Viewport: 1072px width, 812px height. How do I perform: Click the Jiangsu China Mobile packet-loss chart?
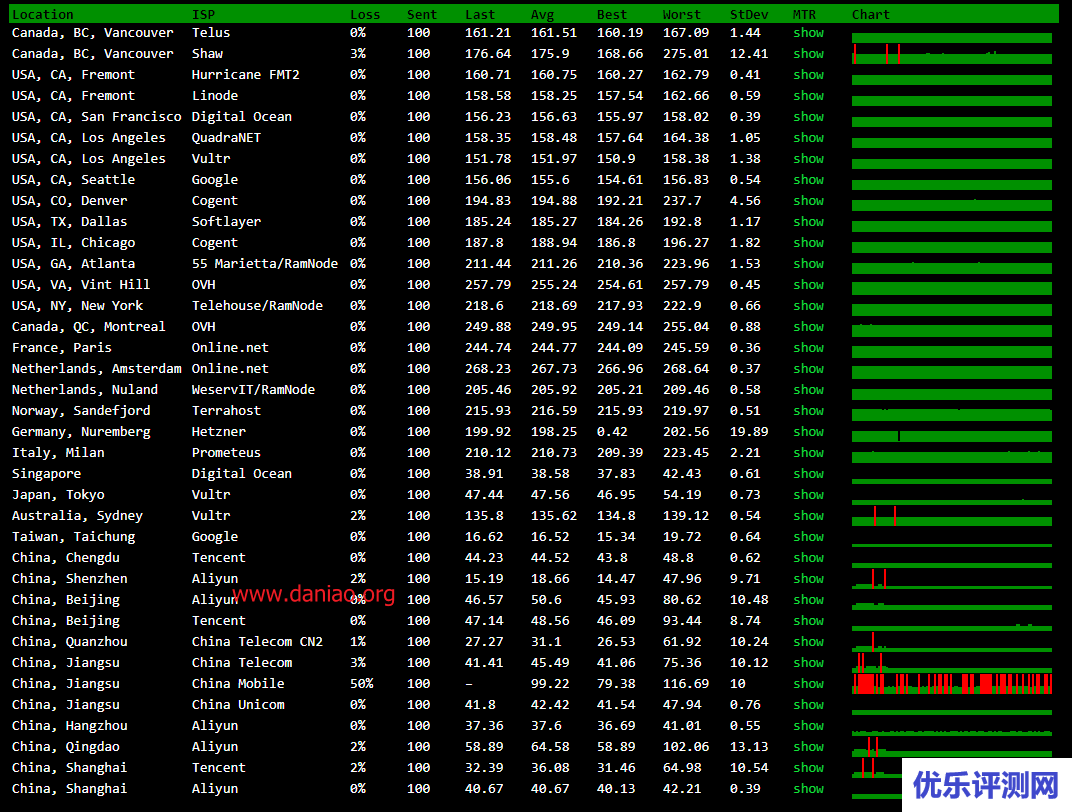952,684
